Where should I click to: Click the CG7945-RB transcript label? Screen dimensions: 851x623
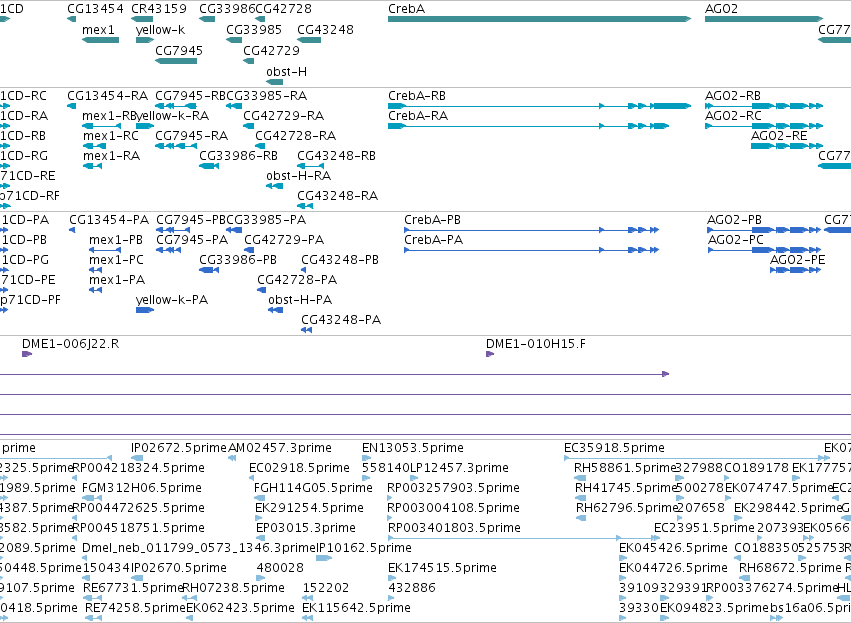[190, 96]
